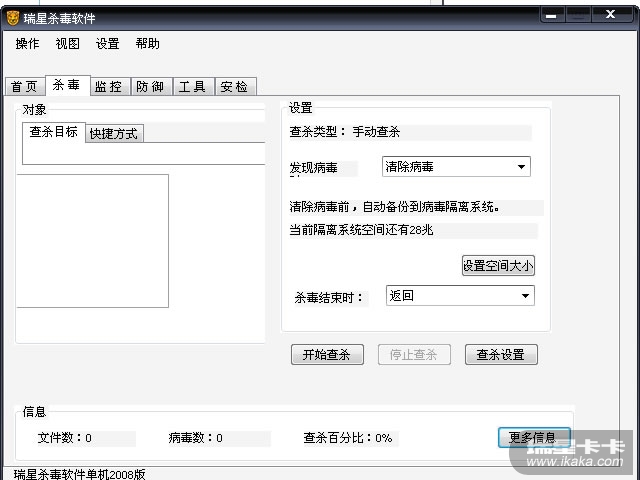640x480 pixels.
Task: Switch to the 监控 tab
Action: [110, 87]
